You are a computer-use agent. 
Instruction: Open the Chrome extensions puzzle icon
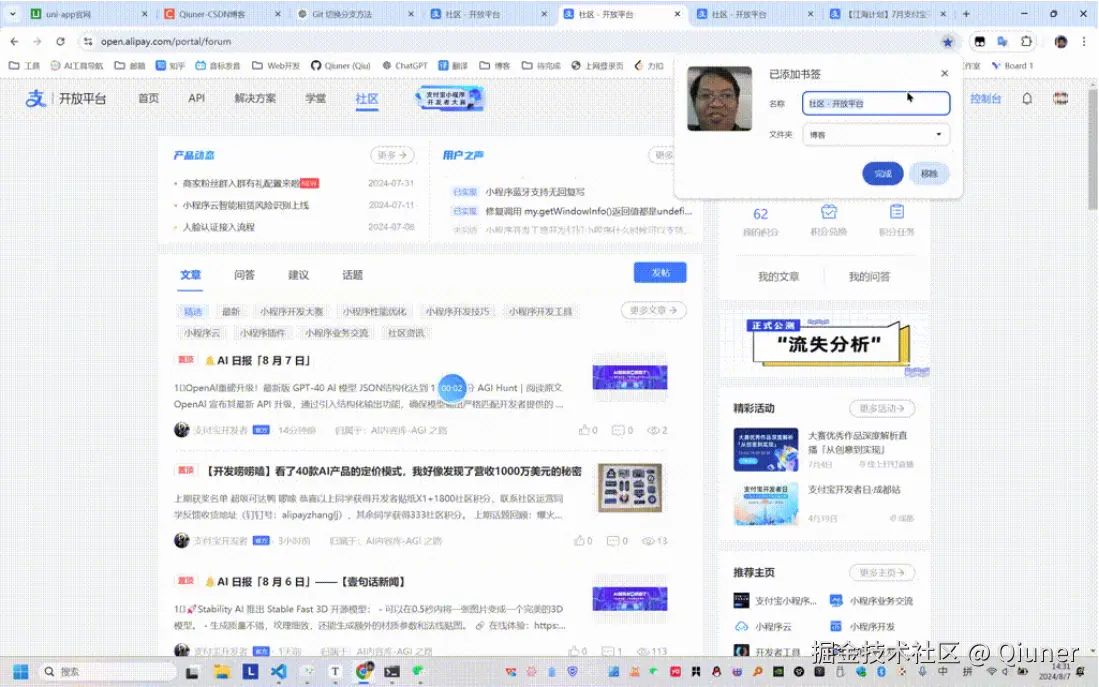pos(1026,42)
